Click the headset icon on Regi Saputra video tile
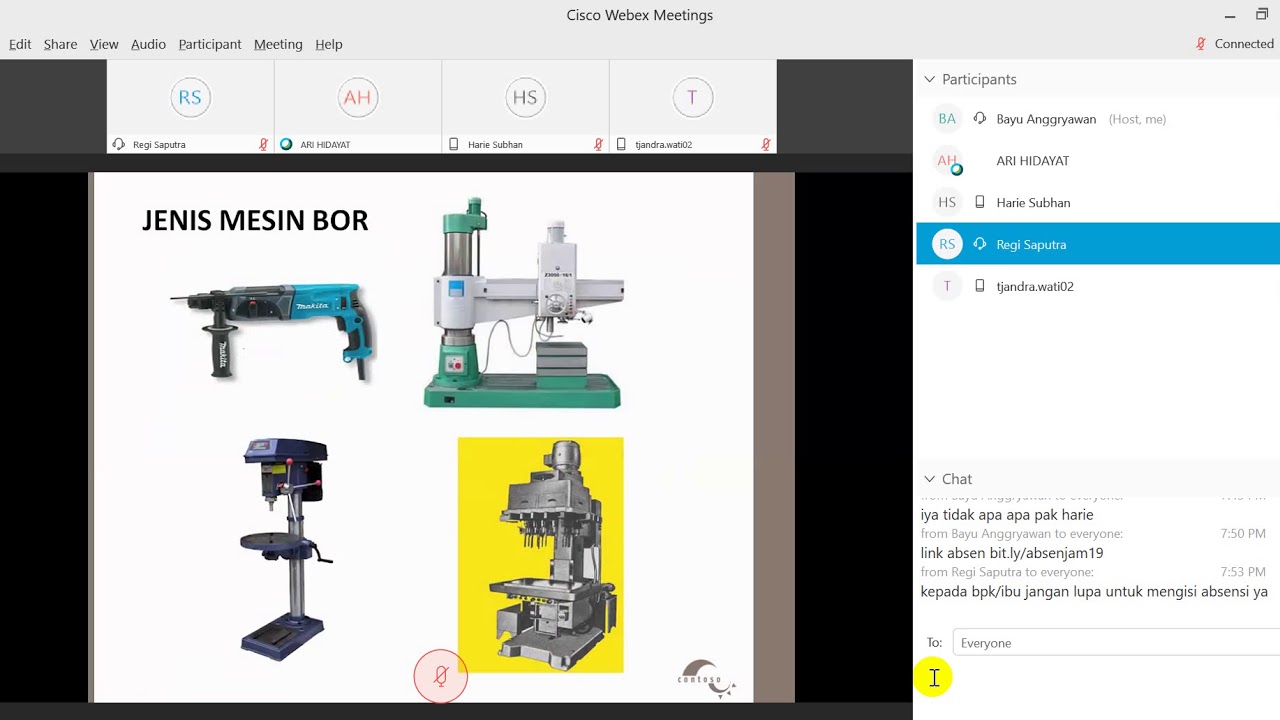Screen dimensions: 1280x720 (119, 144)
